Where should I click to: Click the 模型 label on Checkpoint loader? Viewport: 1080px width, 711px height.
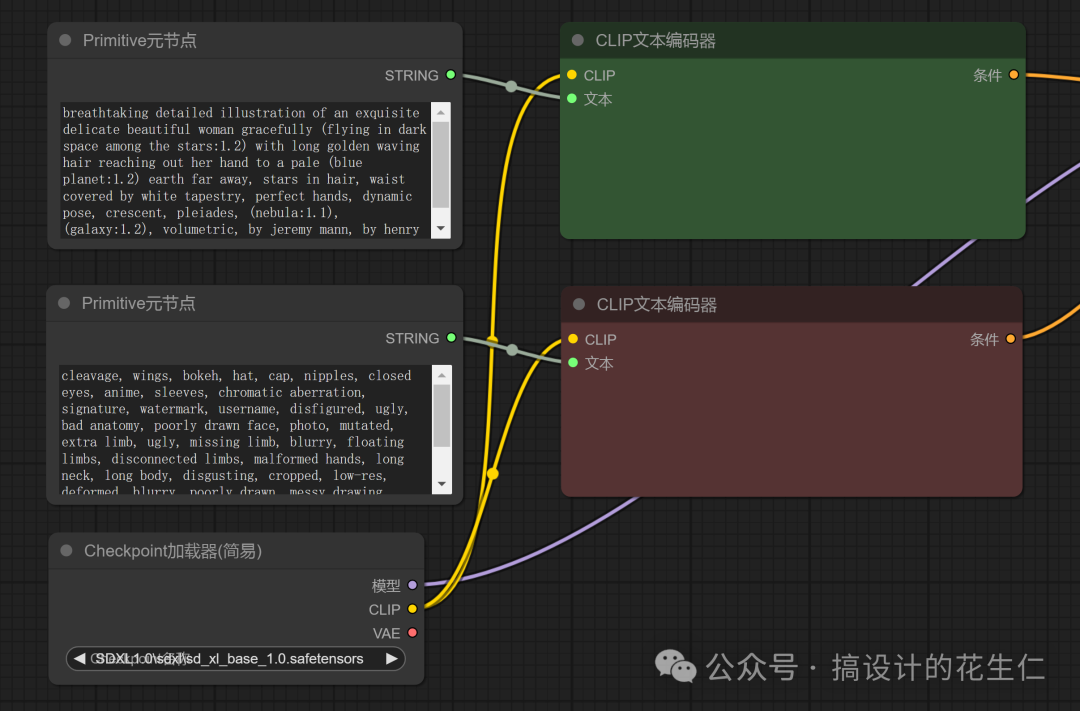pyautogui.click(x=386, y=586)
